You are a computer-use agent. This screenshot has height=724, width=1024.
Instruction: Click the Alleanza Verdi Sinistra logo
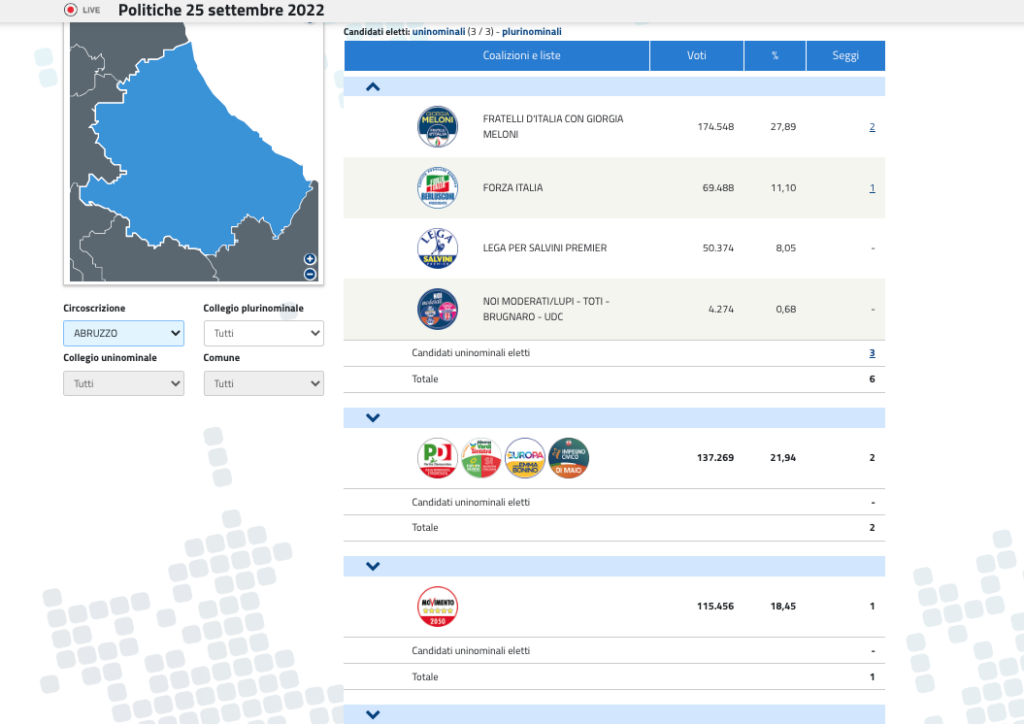(481, 458)
